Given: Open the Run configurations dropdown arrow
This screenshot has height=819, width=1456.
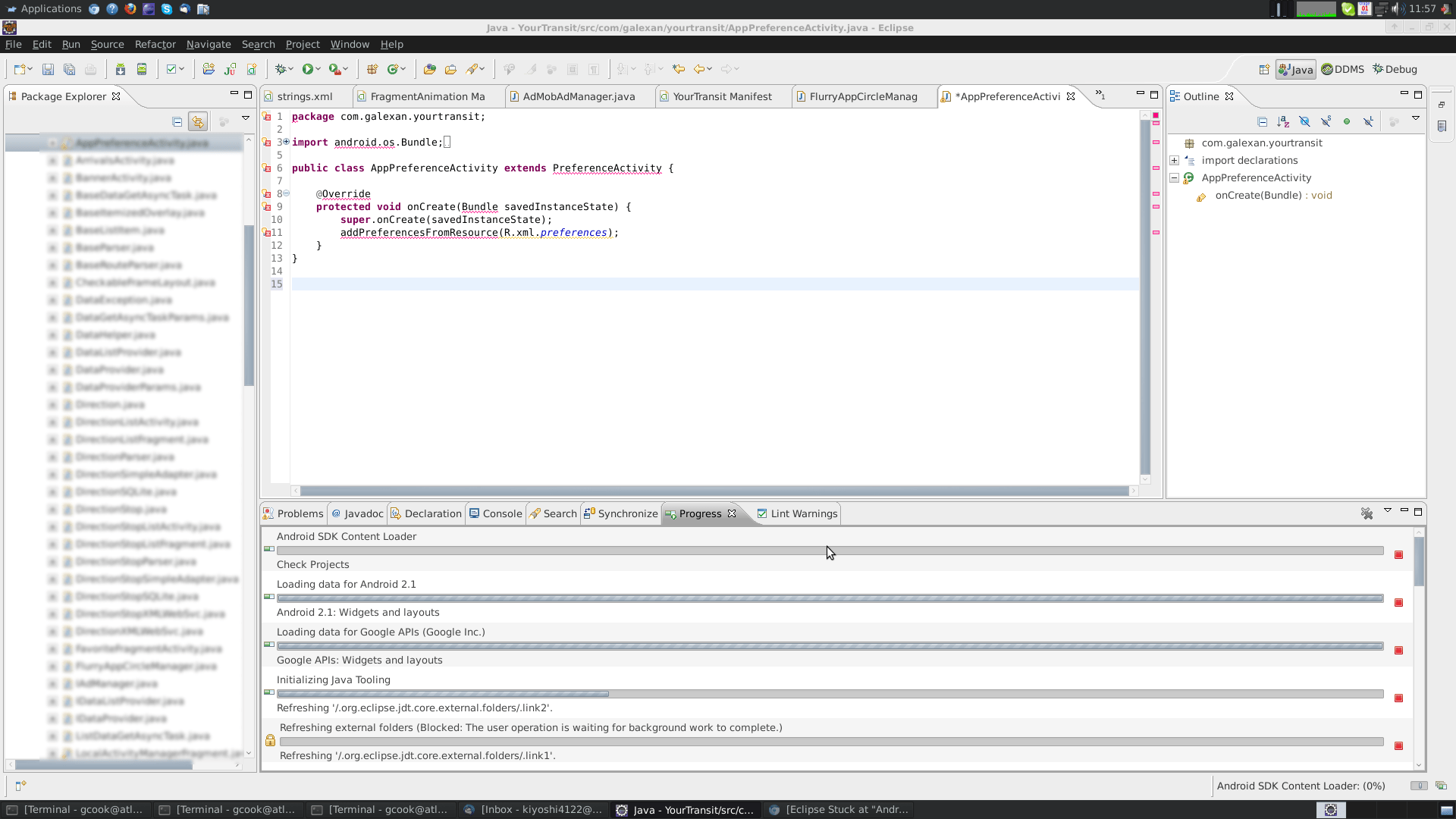Looking at the screenshot, I should [318, 70].
